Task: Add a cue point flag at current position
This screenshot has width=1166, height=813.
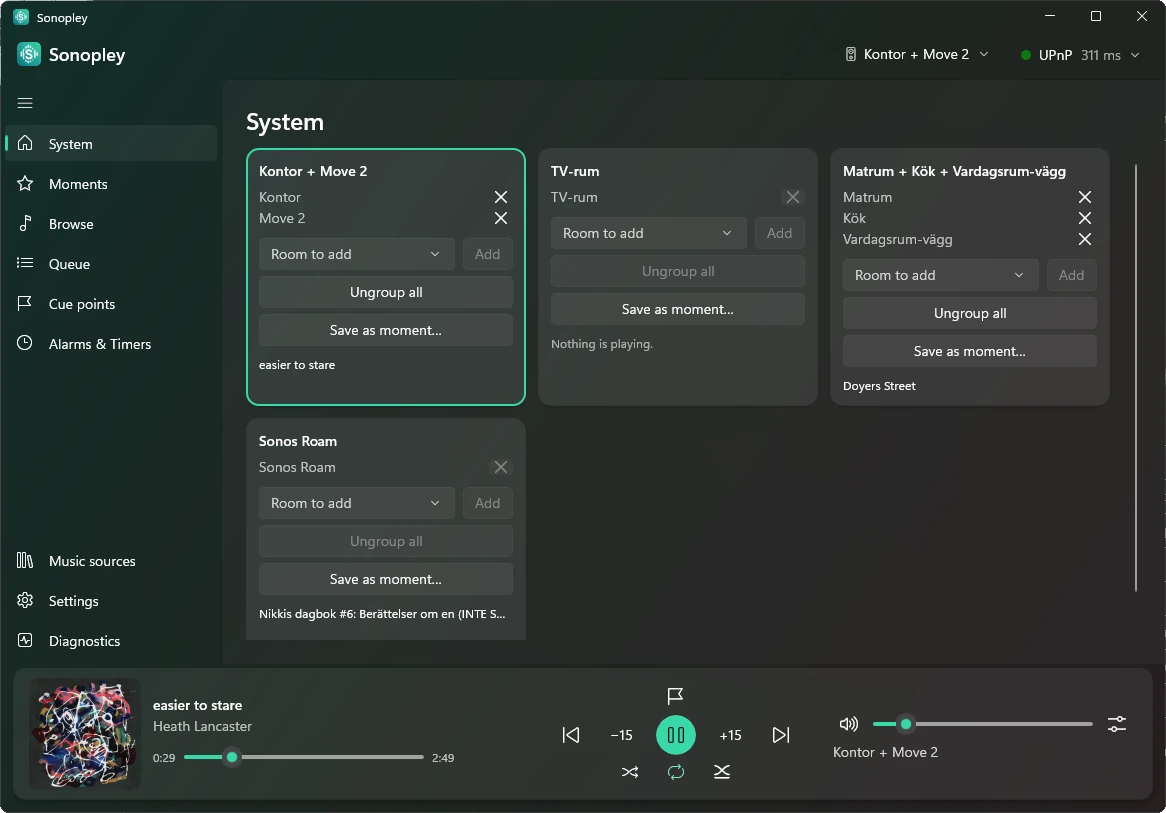Action: coord(675,695)
